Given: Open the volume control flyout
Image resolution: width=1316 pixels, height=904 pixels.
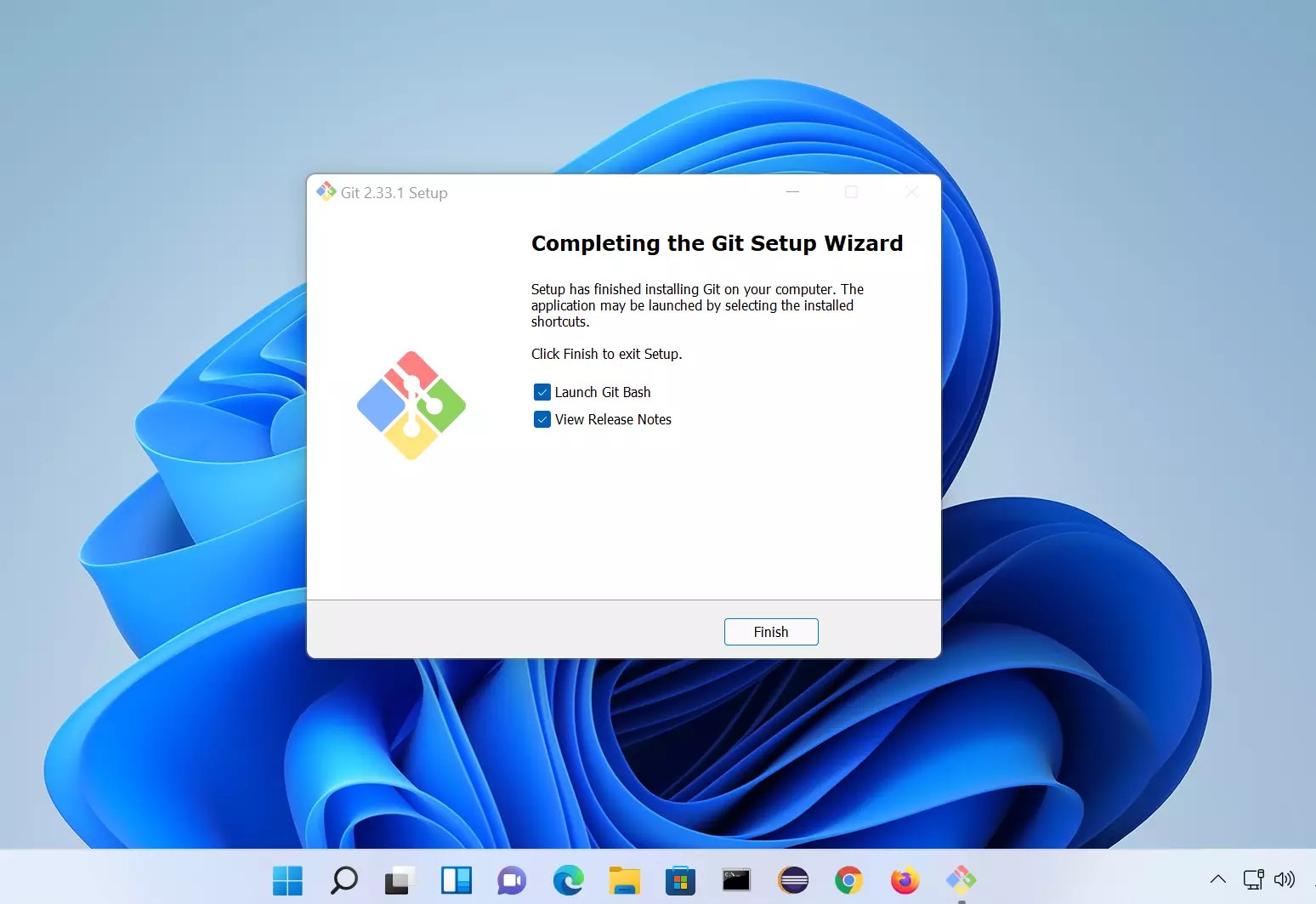Looking at the screenshot, I should pos(1286,879).
